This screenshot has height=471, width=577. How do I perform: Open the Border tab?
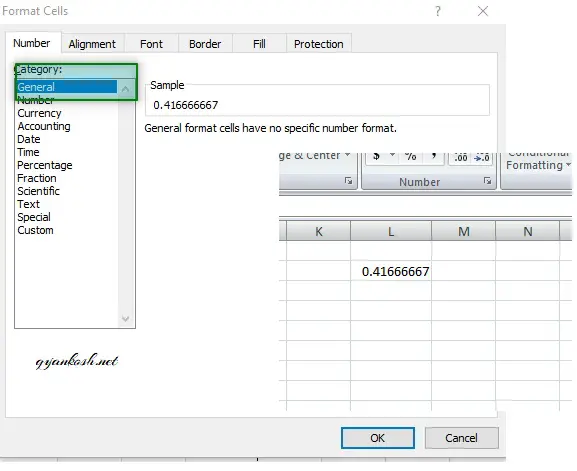pyautogui.click(x=205, y=44)
